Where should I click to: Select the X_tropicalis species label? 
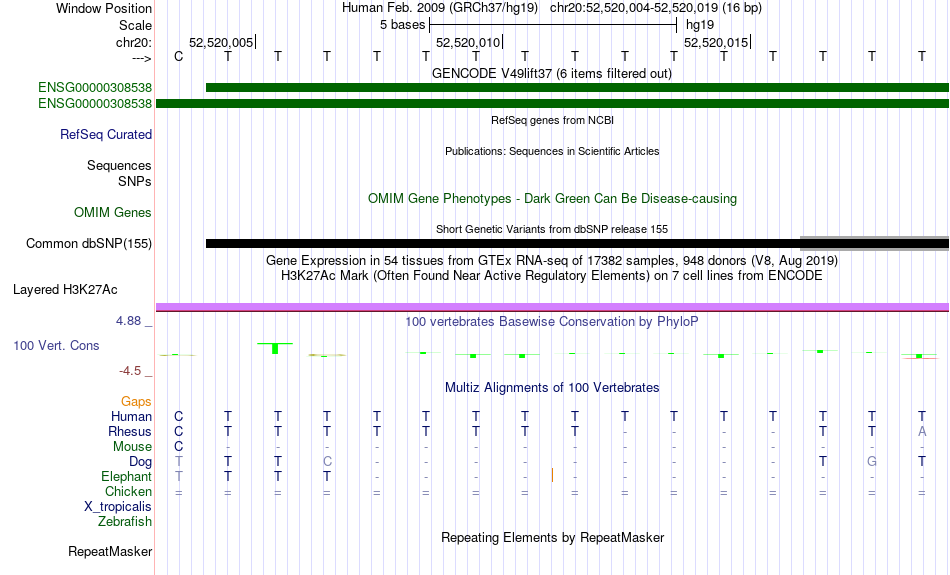118,507
